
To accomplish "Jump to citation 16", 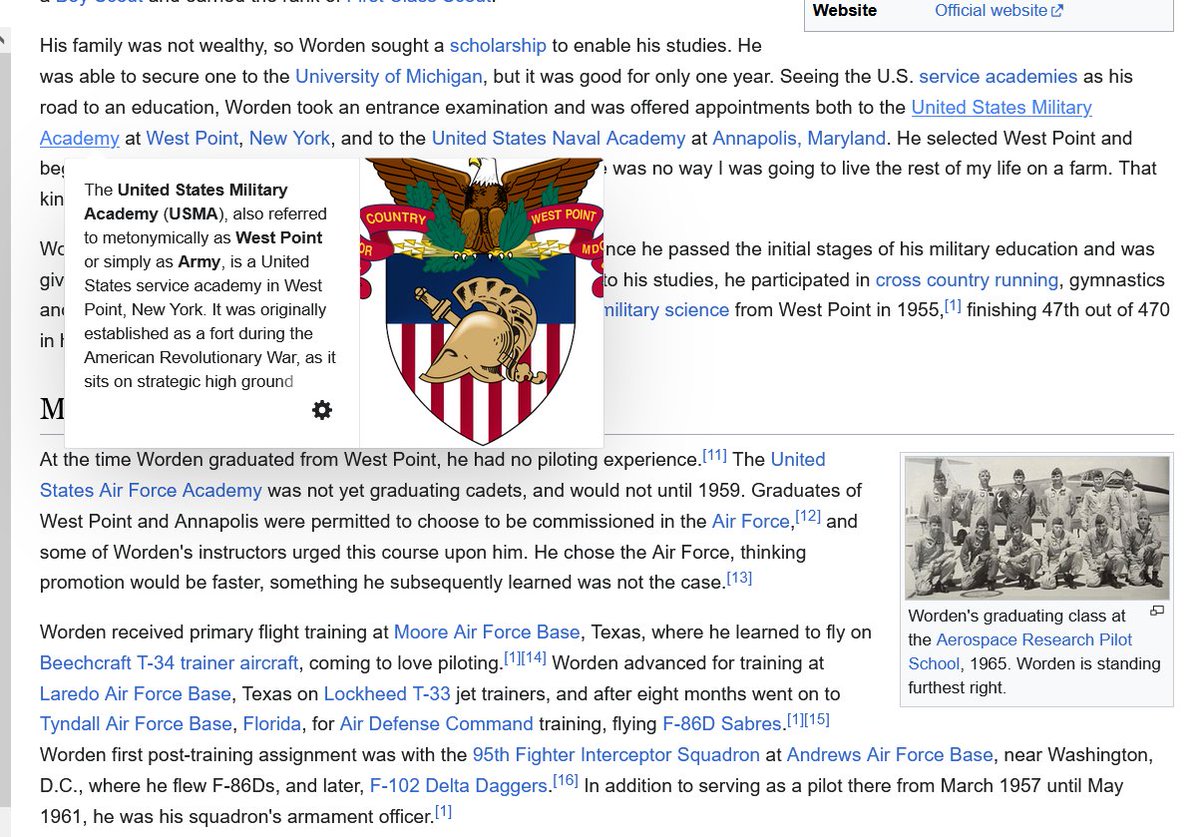I will [x=566, y=780].
